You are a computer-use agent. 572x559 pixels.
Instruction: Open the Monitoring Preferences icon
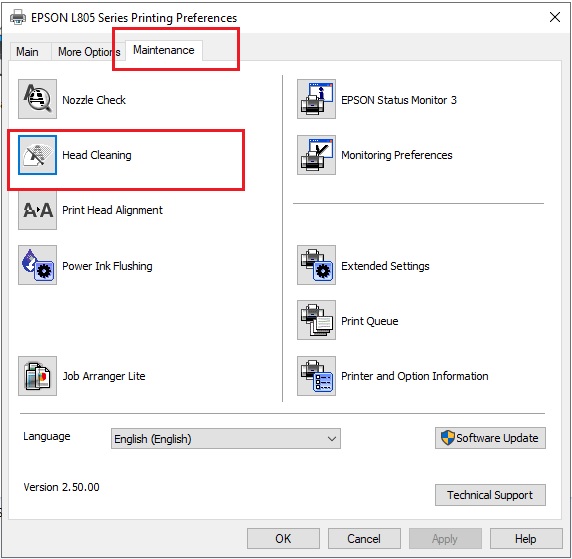tap(316, 155)
